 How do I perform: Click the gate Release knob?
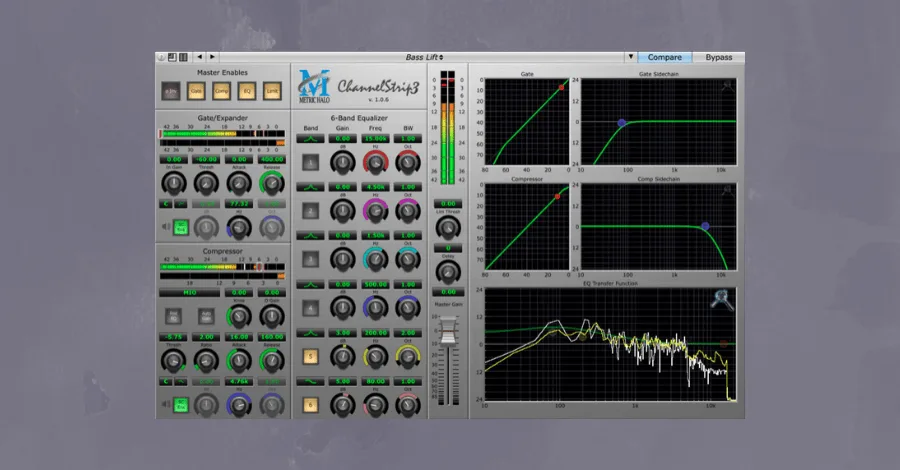(x=272, y=184)
